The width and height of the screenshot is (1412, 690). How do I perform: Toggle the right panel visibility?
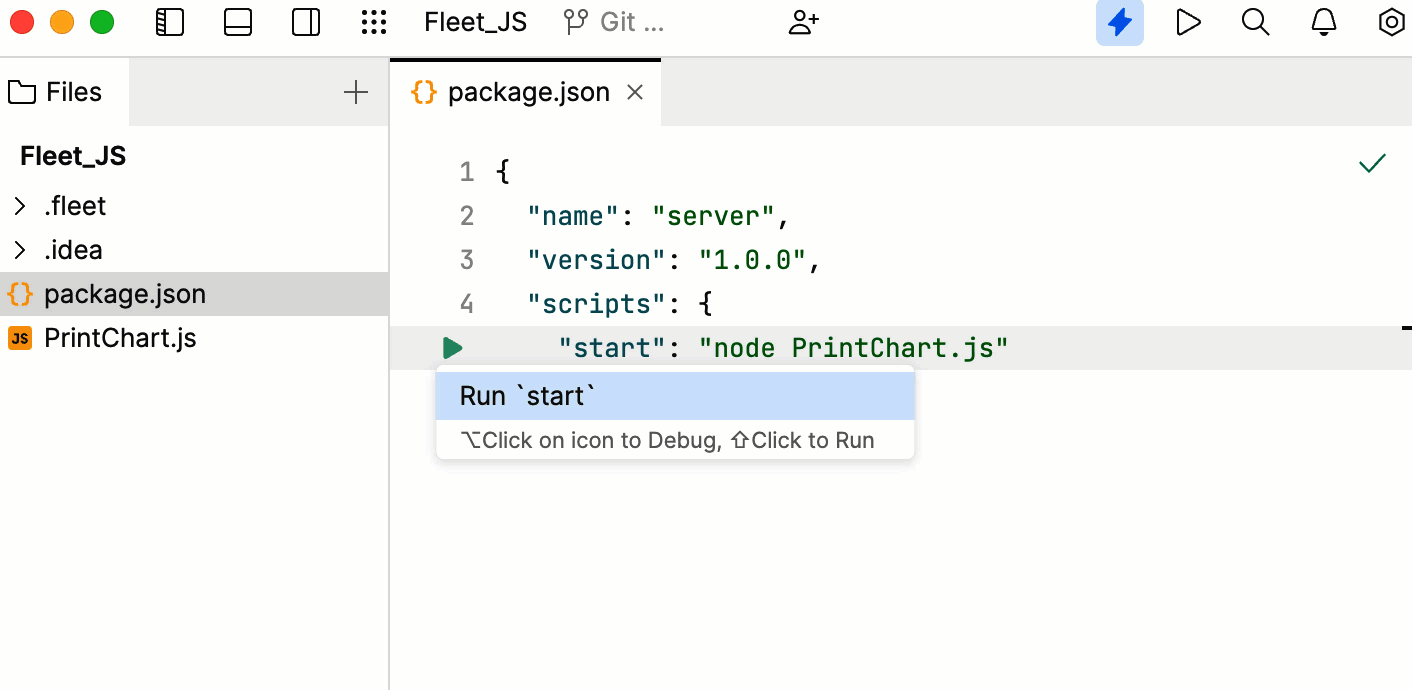coord(305,22)
